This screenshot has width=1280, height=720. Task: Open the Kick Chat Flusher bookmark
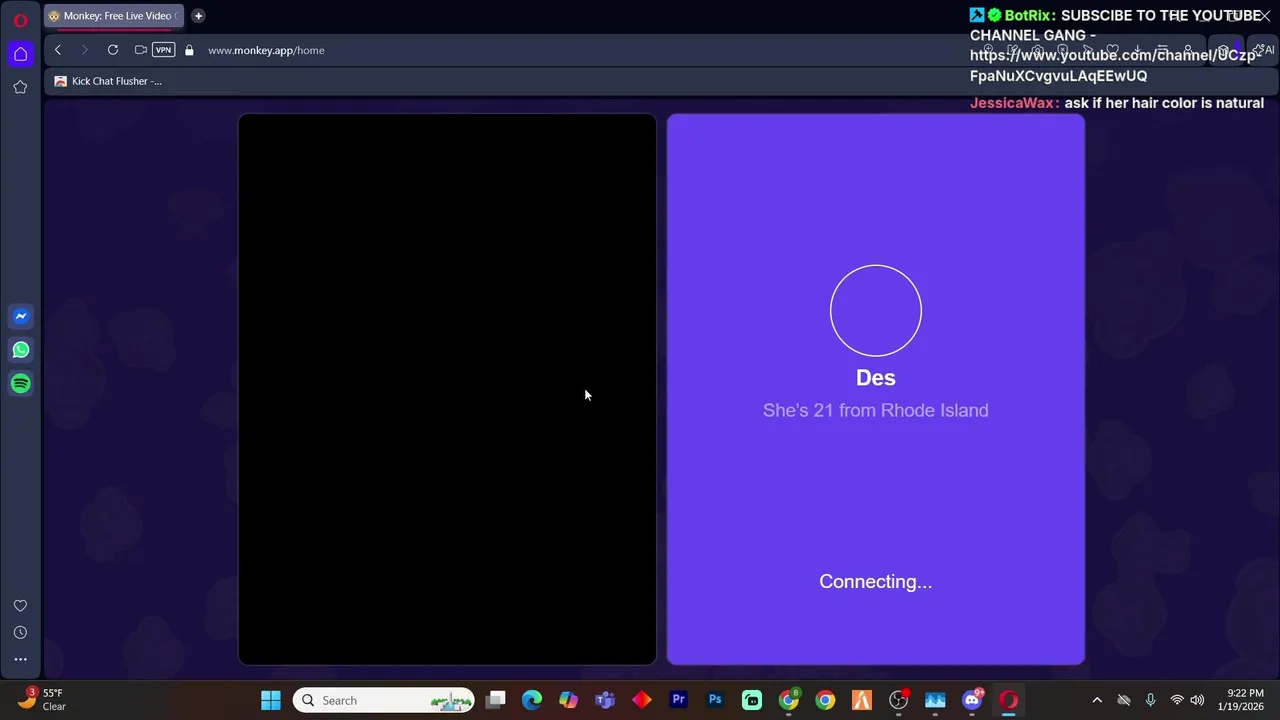click(x=108, y=81)
